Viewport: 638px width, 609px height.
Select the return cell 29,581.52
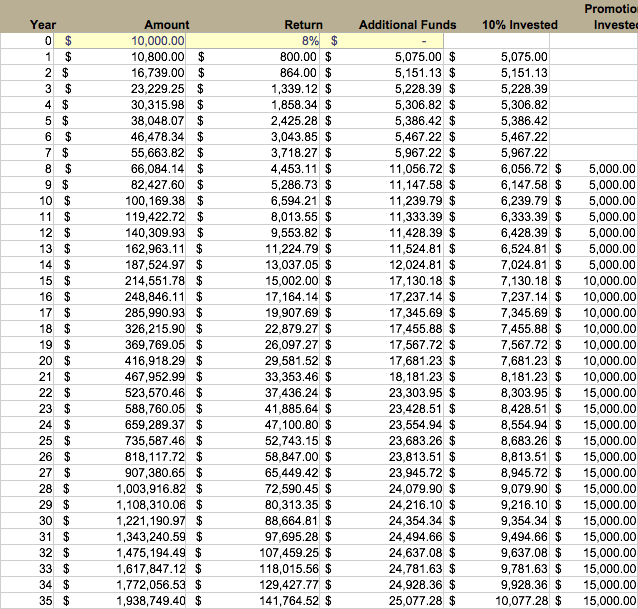(253, 361)
